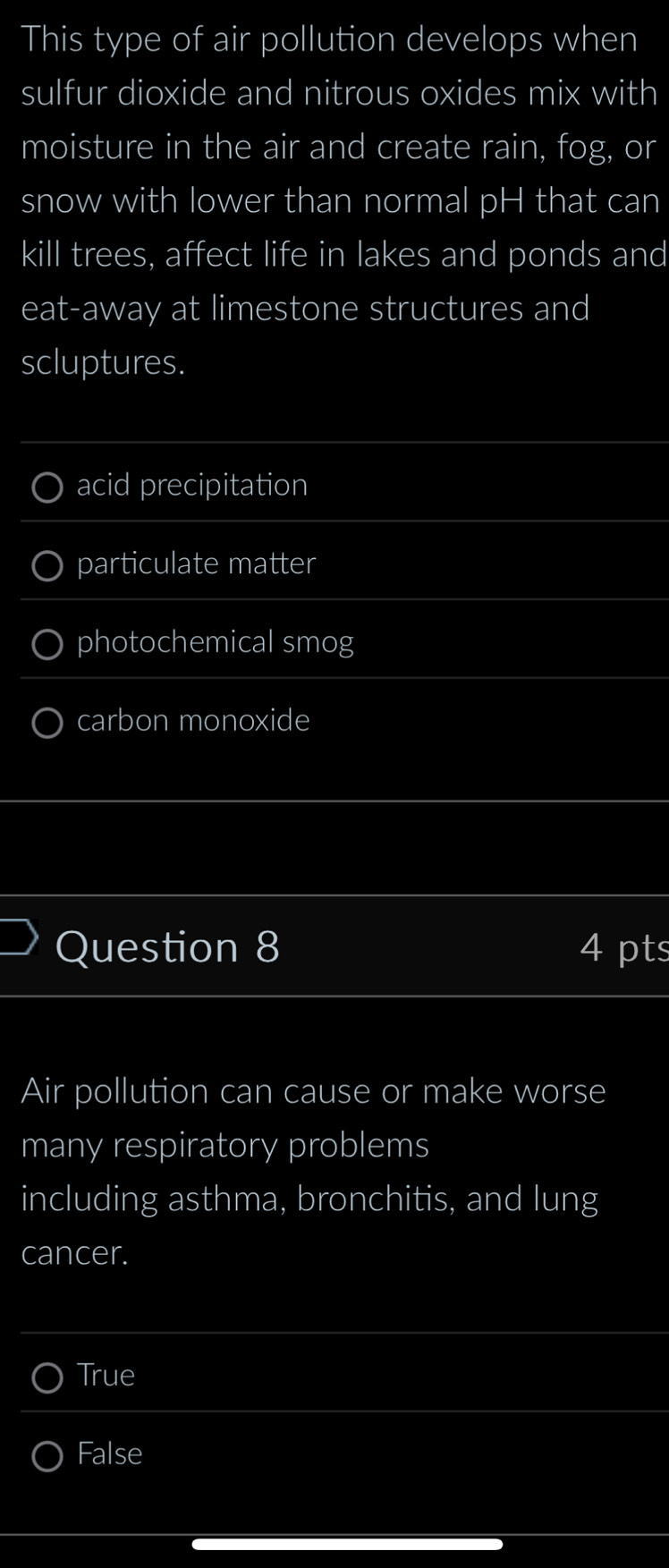Tap the "True" answer label text
Image resolution: width=669 pixels, height=1568 pixels.
106,1376
